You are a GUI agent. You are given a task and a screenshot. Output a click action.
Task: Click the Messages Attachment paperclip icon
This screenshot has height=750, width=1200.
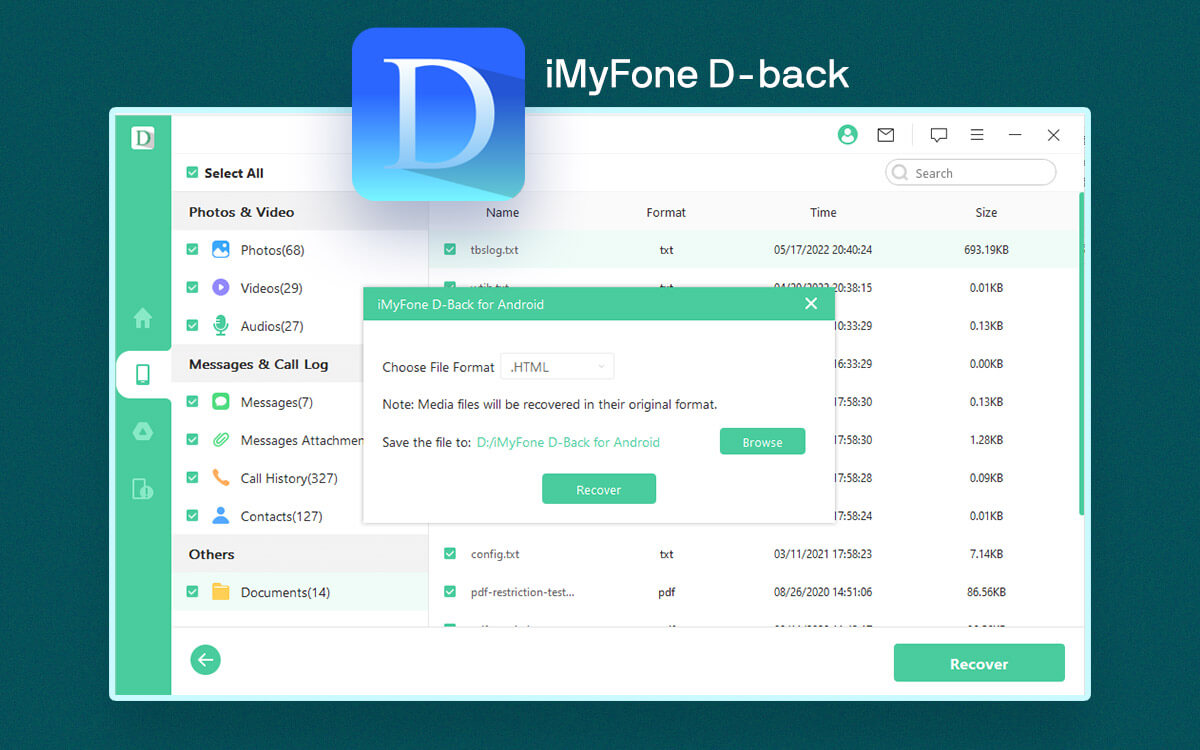point(221,440)
